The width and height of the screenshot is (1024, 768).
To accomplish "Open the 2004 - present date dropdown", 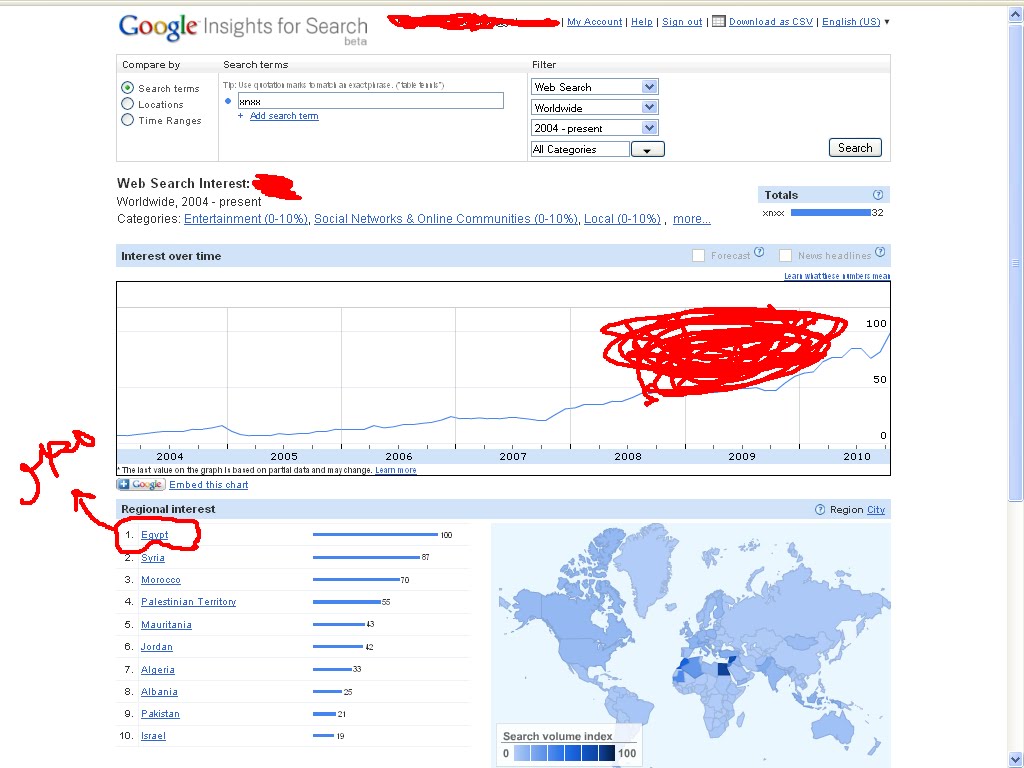I will coord(595,128).
